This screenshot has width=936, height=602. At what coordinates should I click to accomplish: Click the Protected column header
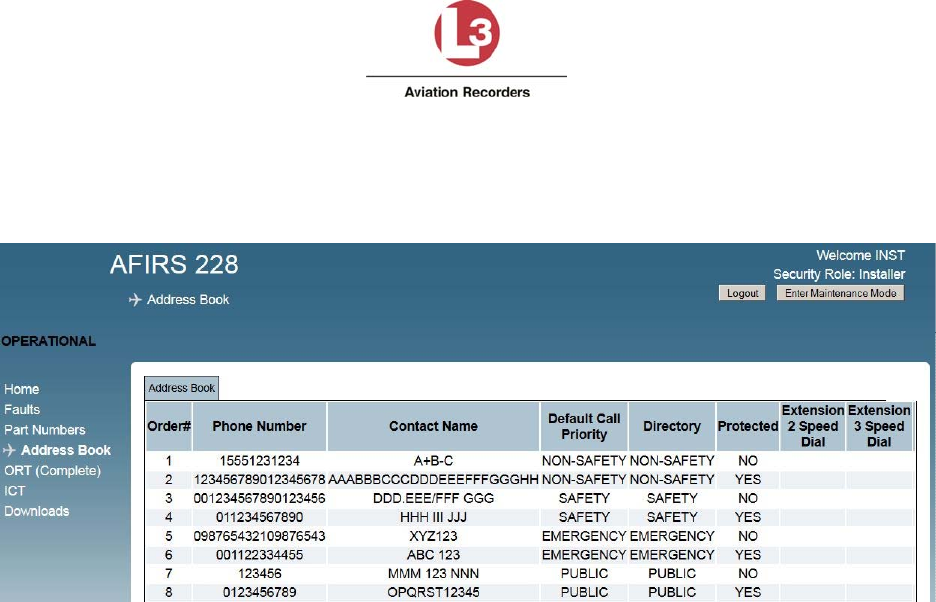click(747, 426)
